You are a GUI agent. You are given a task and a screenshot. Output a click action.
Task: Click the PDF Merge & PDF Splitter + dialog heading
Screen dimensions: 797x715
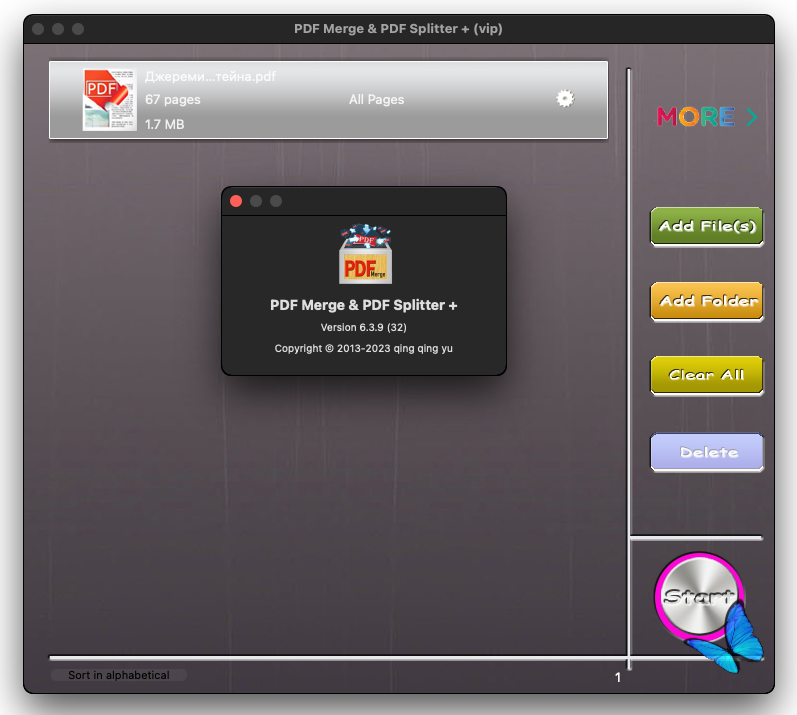[x=363, y=305]
